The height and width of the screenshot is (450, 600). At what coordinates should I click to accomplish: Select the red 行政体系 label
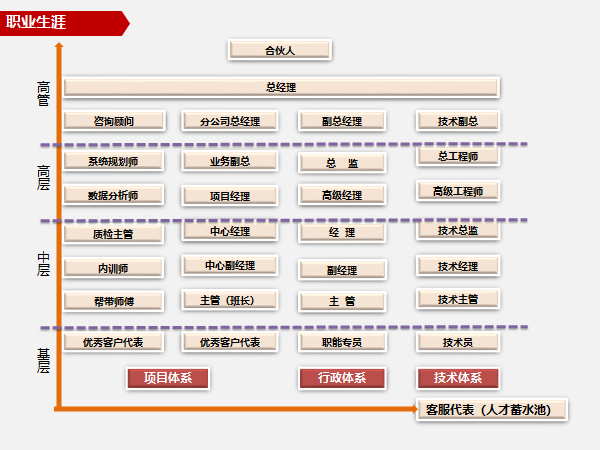[x=342, y=378]
